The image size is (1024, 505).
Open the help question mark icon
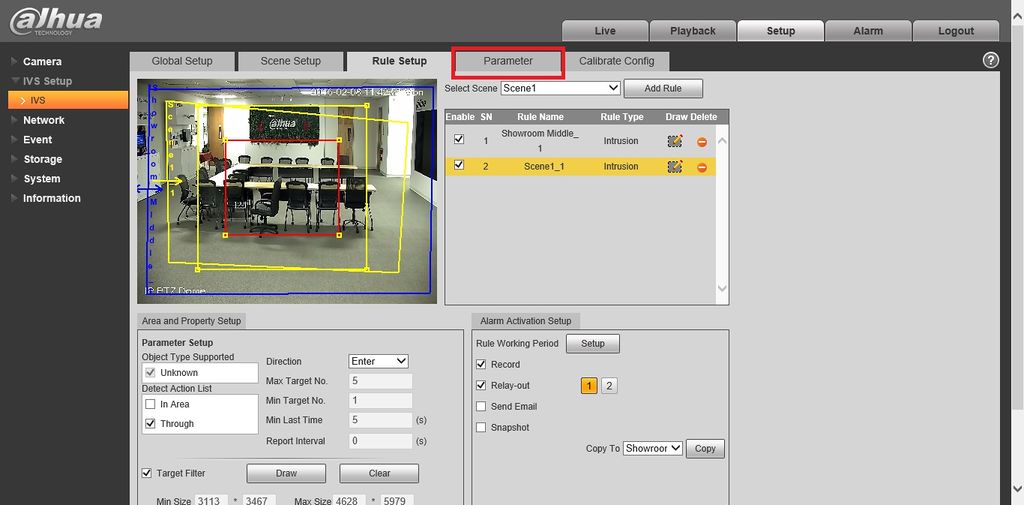991,60
